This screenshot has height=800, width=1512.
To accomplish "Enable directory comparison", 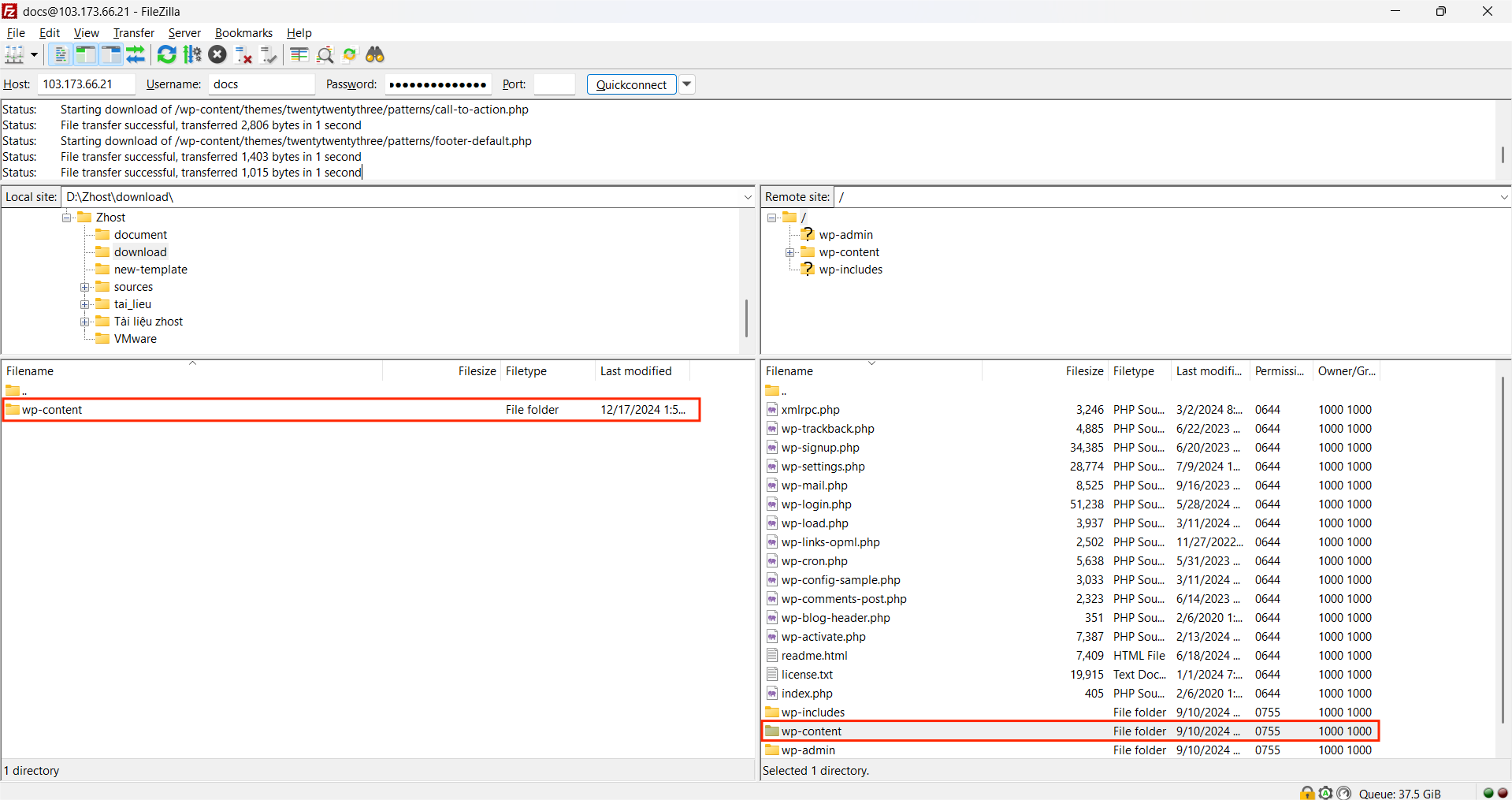I will (299, 54).
